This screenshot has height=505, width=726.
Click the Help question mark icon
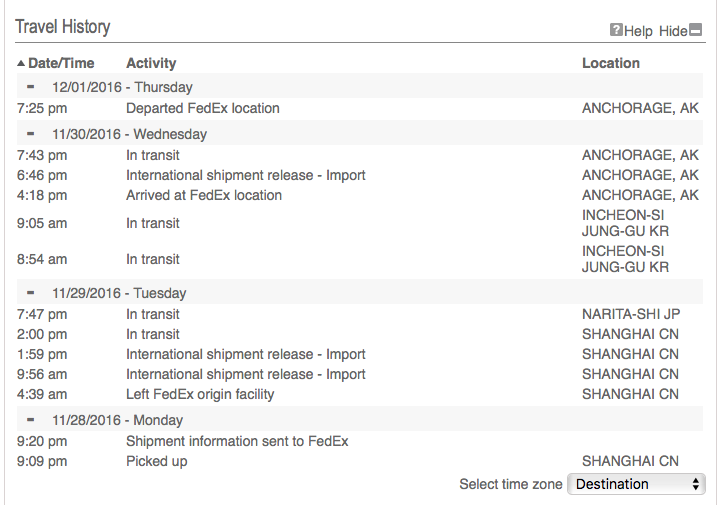point(616,30)
